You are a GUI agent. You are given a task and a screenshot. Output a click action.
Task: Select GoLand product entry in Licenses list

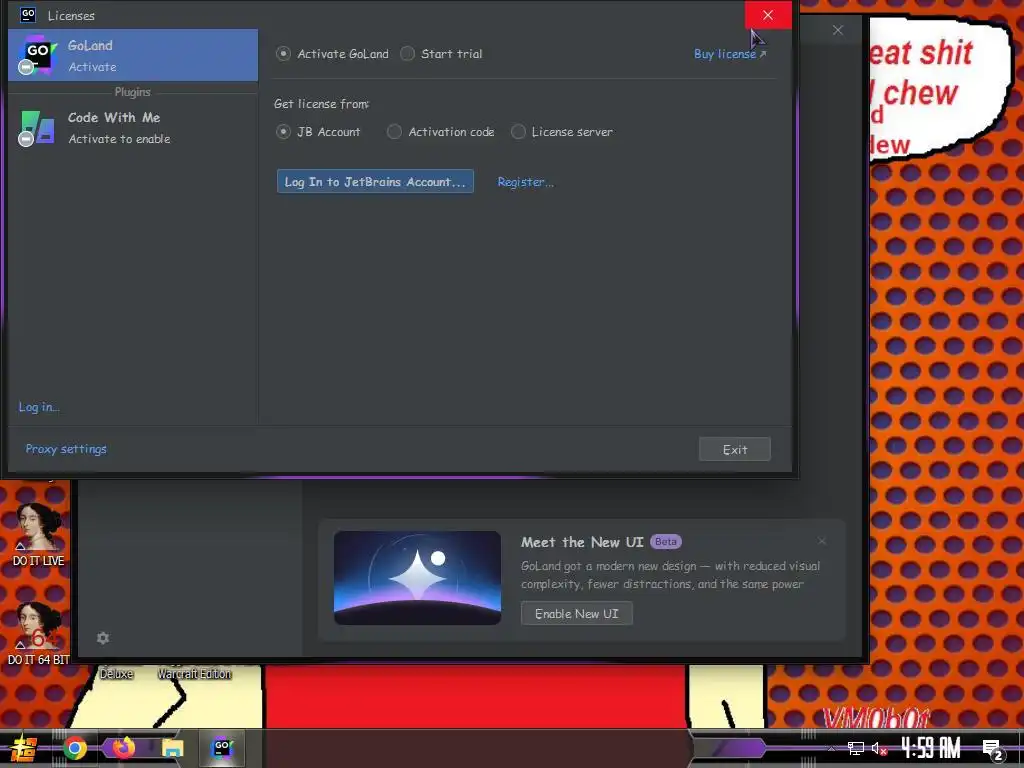coord(133,56)
